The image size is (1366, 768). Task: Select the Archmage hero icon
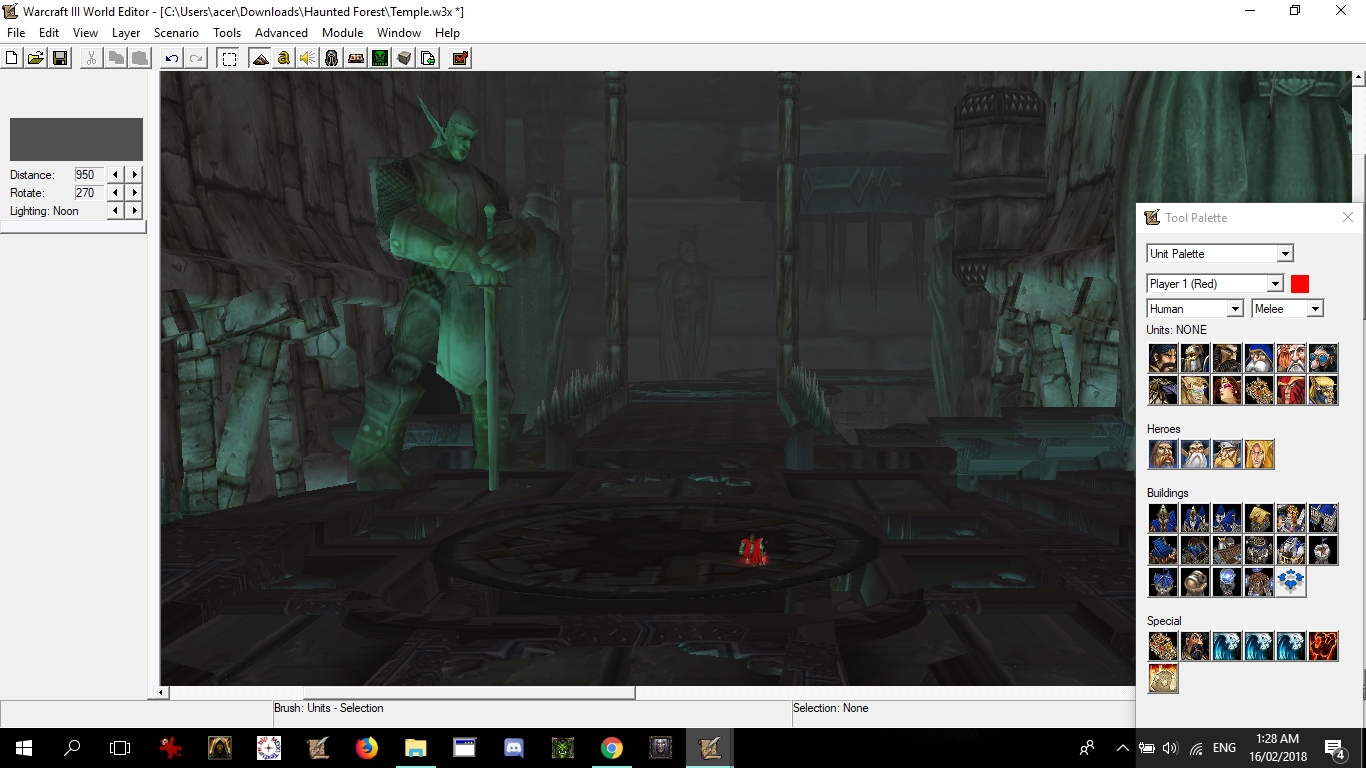point(1195,454)
